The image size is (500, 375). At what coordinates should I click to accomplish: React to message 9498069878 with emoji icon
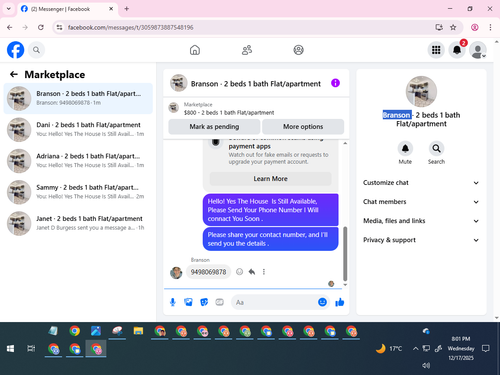click(239, 272)
